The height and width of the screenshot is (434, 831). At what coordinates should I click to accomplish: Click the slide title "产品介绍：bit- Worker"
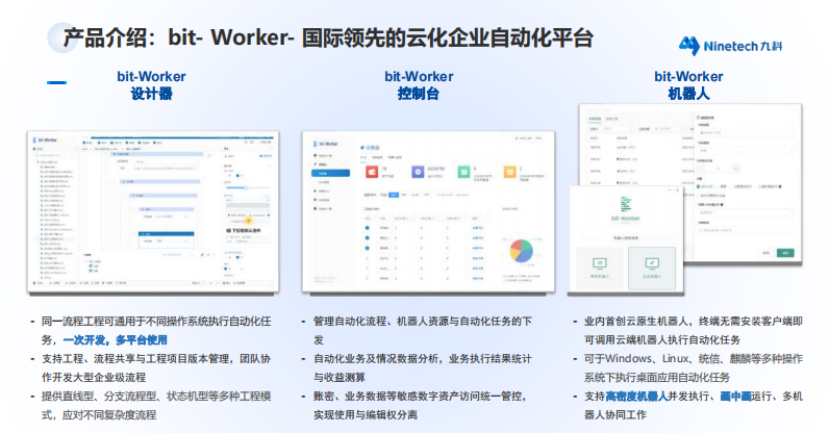(175, 38)
